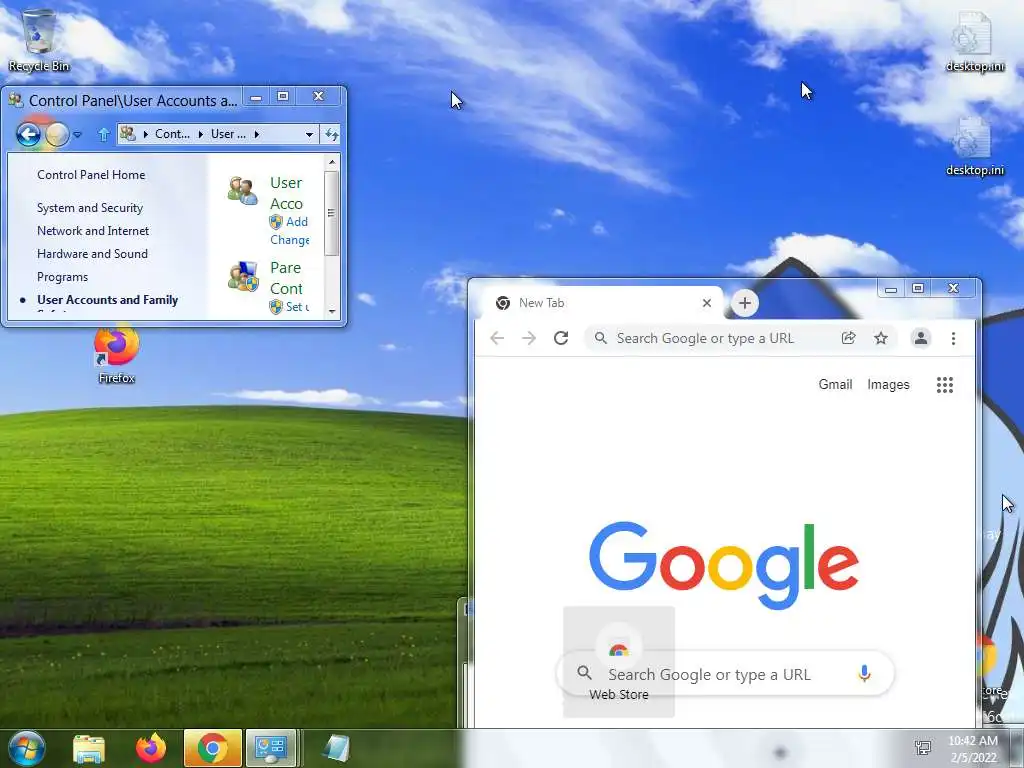
Task: Open the Recycle Bin desktop icon
Action: pyautogui.click(x=39, y=40)
